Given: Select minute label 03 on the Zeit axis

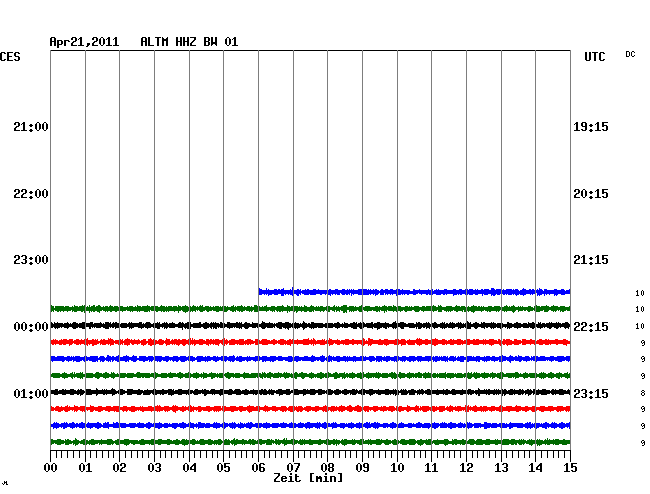Looking at the screenshot, I should point(154,468).
